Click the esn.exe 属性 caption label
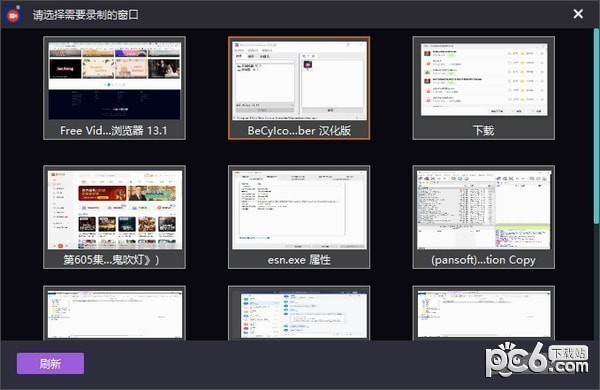This screenshot has height=390, width=600. 299,260
